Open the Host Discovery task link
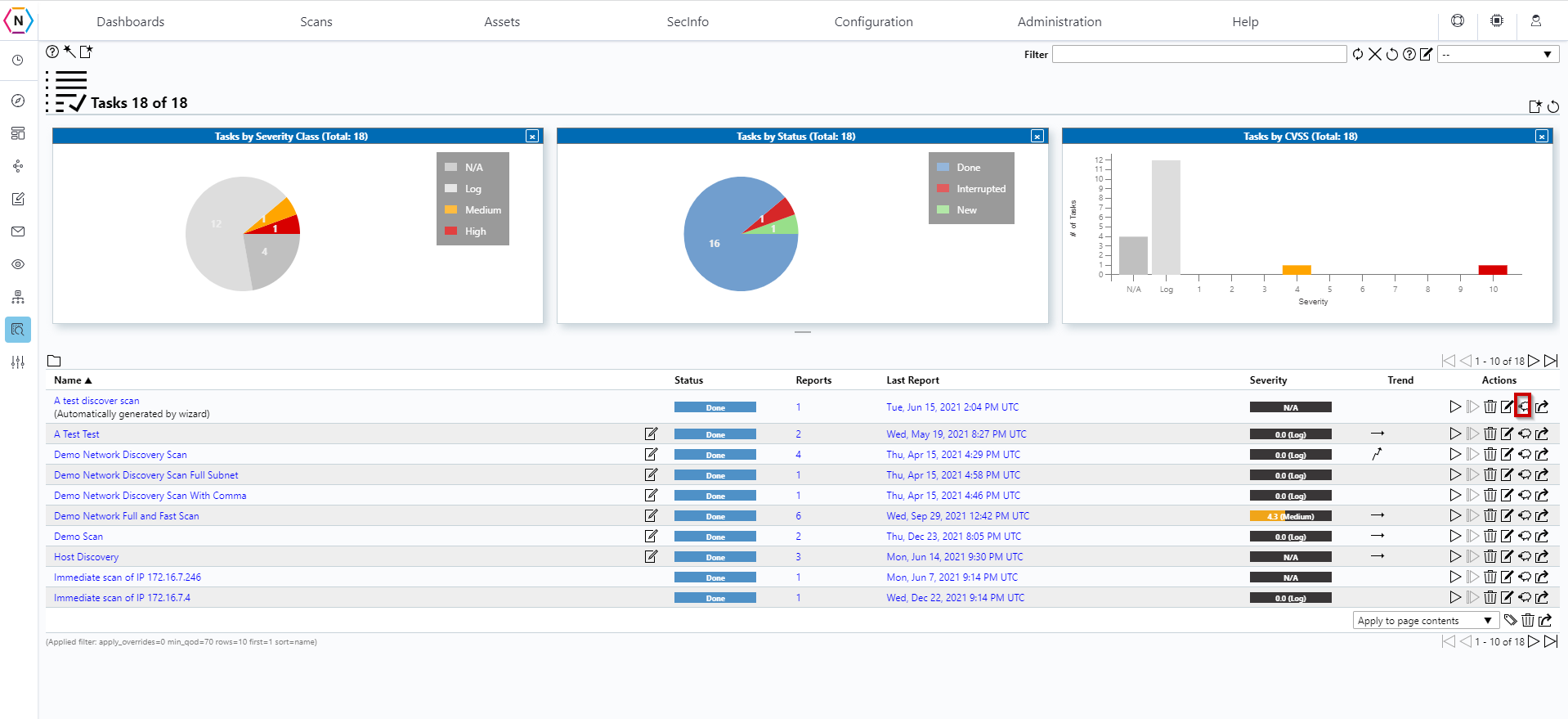The image size is (1568, 719). click(86, 557)
